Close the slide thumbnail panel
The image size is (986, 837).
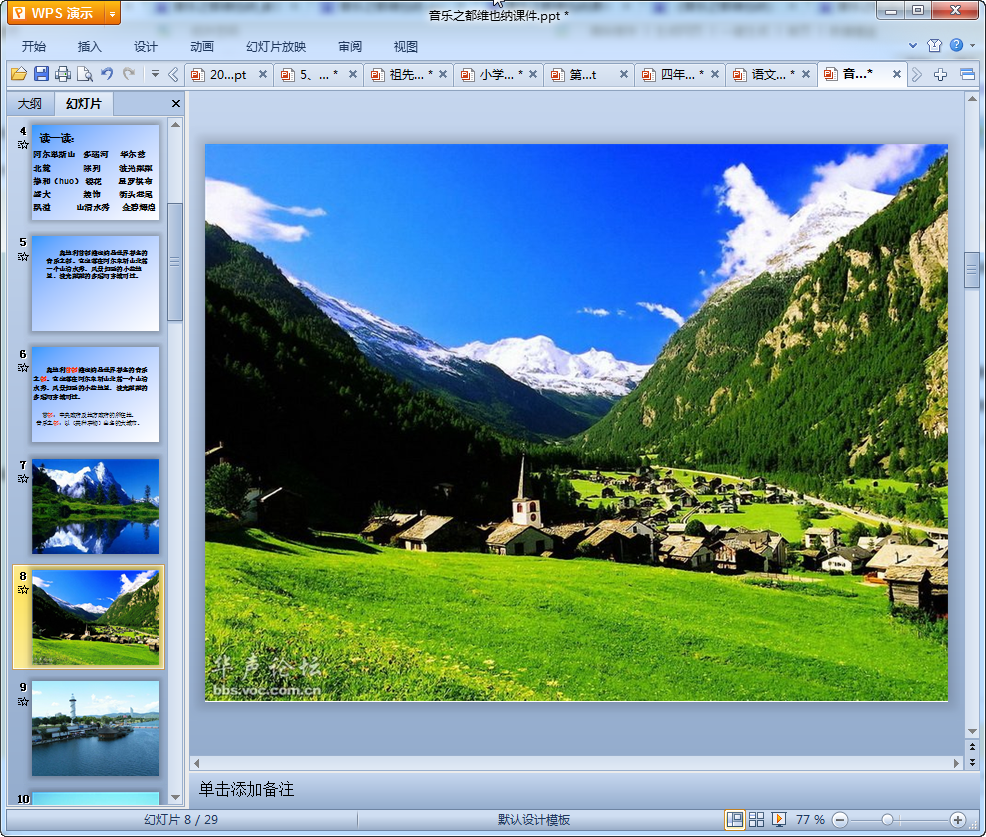tap(176, 104)
